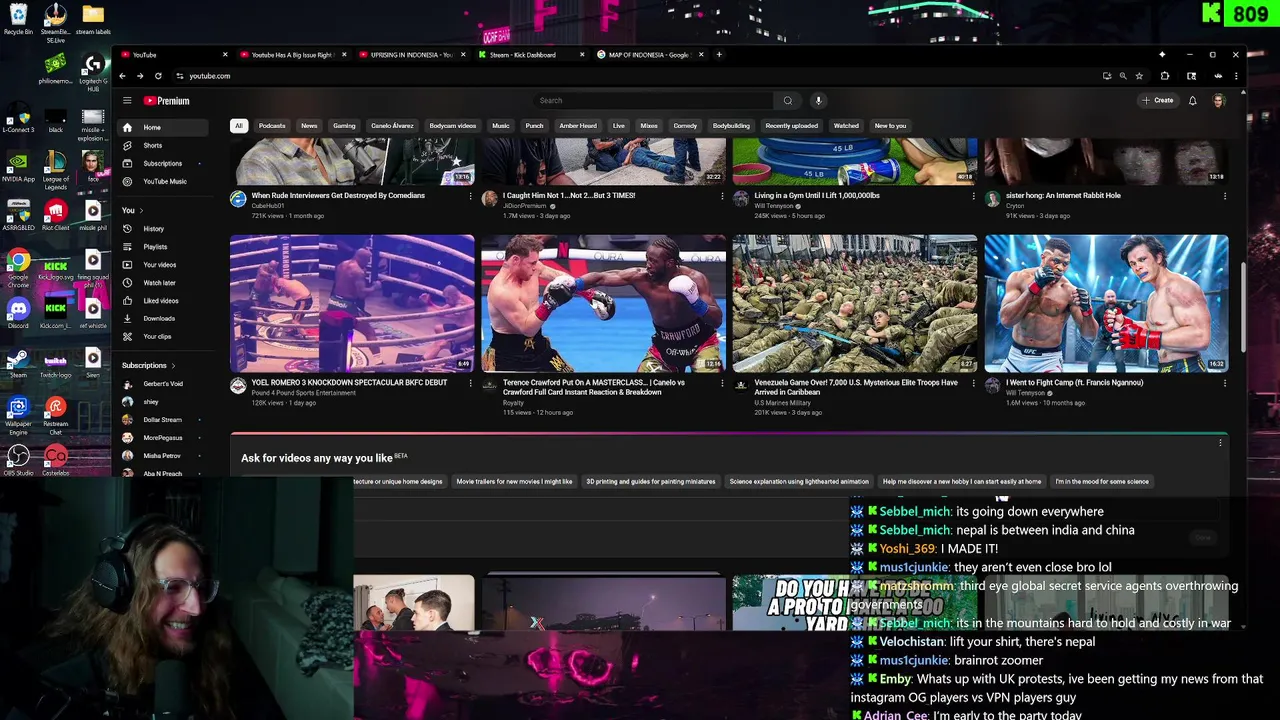Image resolution: width=1280 pixels, height=720 pixels.
Task: Click Science explanation using lighthearted animation suggestion
Action: click(x=799, y=482)
